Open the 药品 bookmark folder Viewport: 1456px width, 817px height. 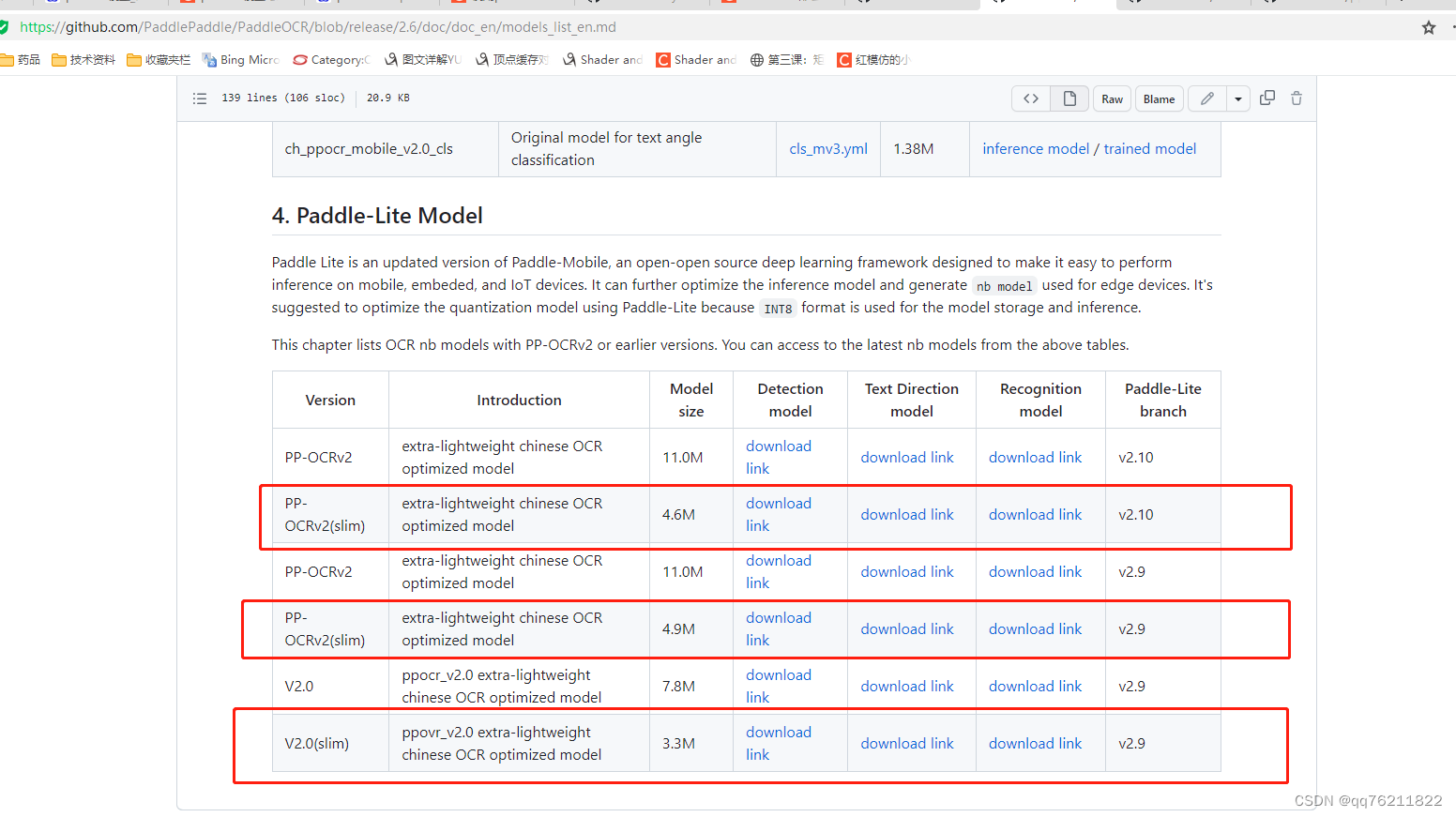tap(21, 60)
